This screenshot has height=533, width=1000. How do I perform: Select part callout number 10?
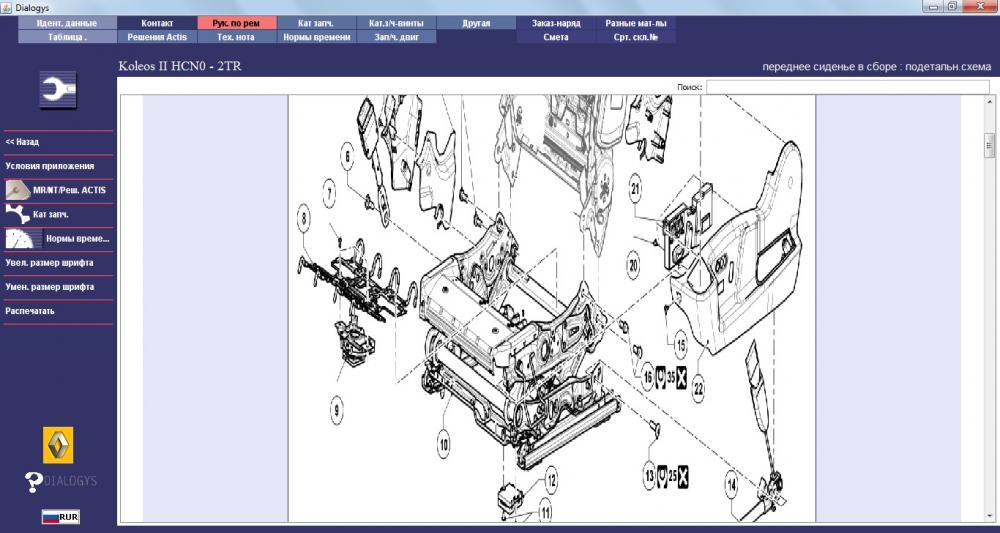click(x=443, y=444)
